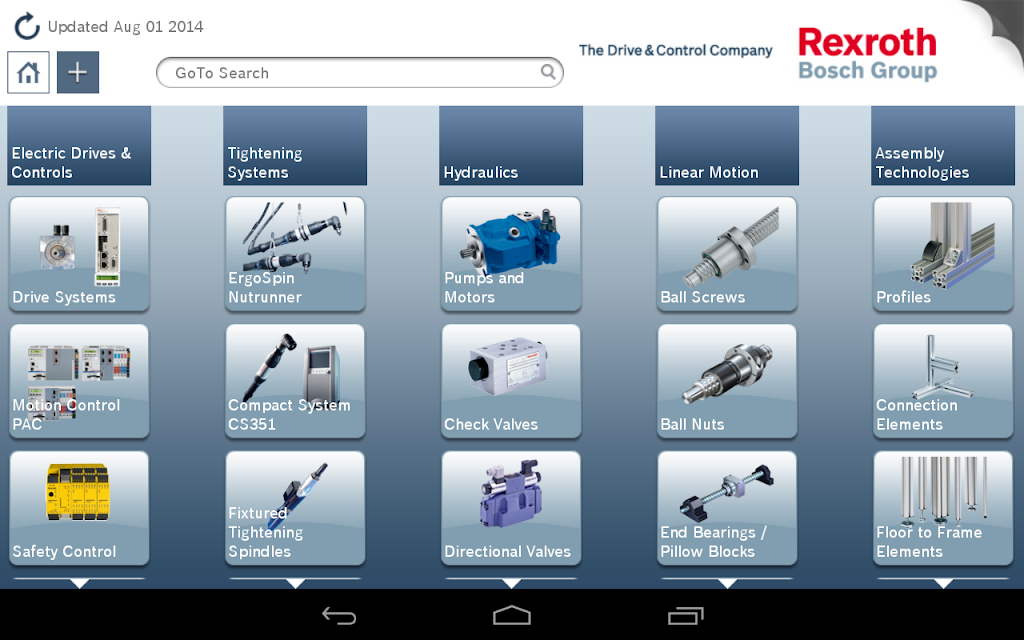Expand more Electric Drives & Controls items
The width and height of the screenshot is (1024, 640).
coord(79,583)
